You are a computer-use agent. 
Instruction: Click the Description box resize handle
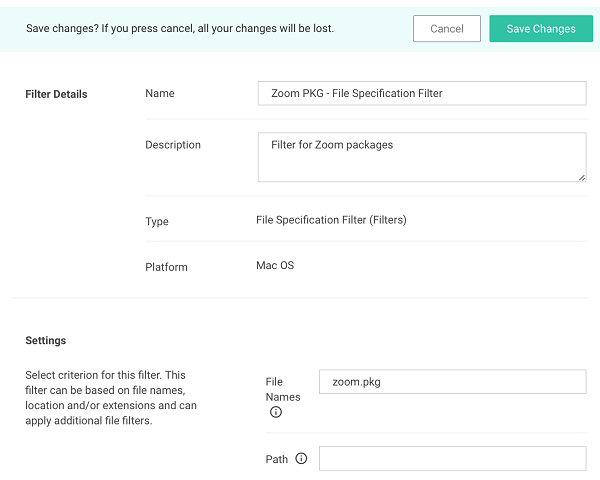(x=582, y=178)
